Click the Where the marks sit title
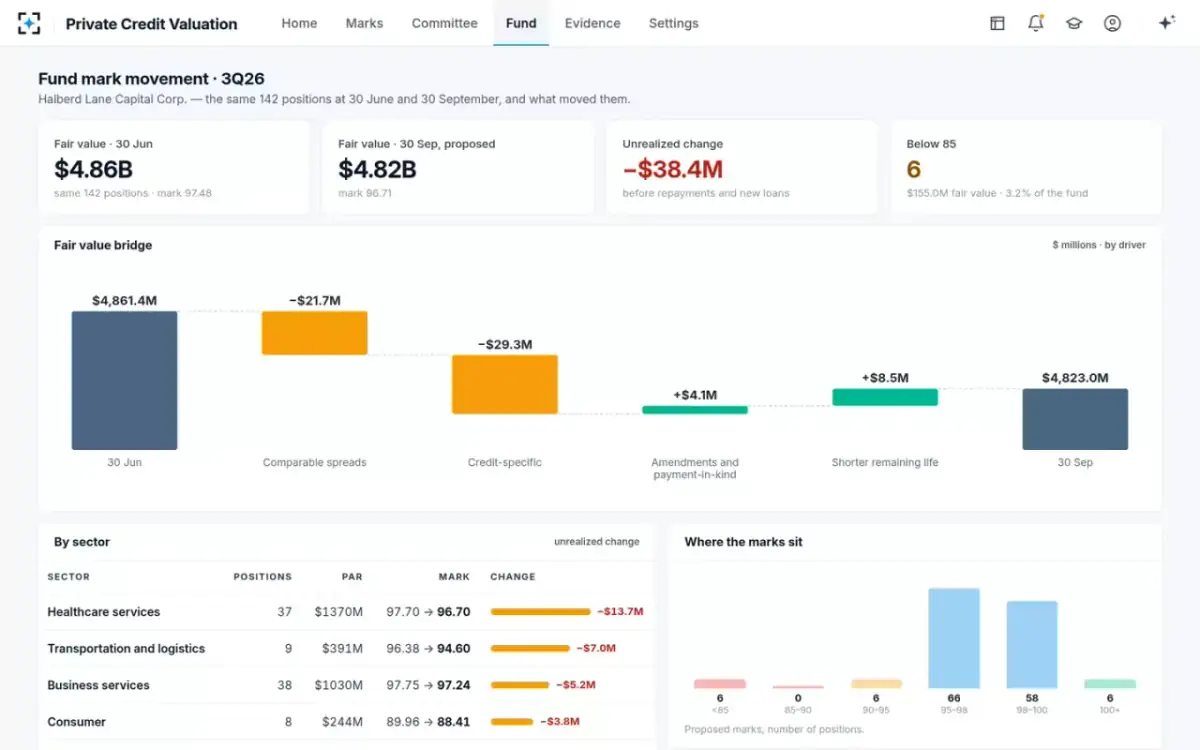Image resolution: width=1200 pixels, height=750 pixels. tap(743, 542)
